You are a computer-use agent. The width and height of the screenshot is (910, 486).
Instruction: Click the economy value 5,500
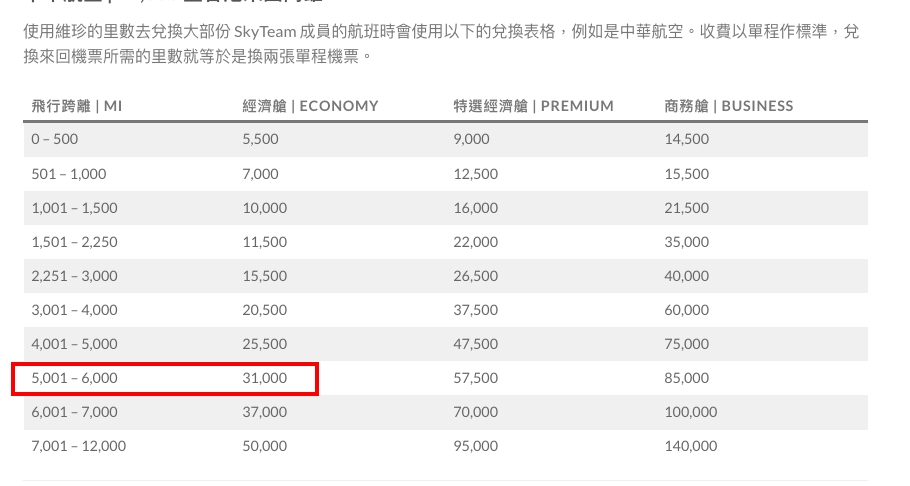coord(261,139)
